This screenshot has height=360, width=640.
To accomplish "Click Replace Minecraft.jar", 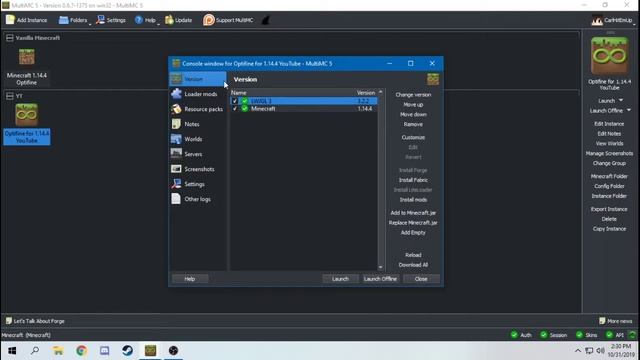I will (413, 223).
